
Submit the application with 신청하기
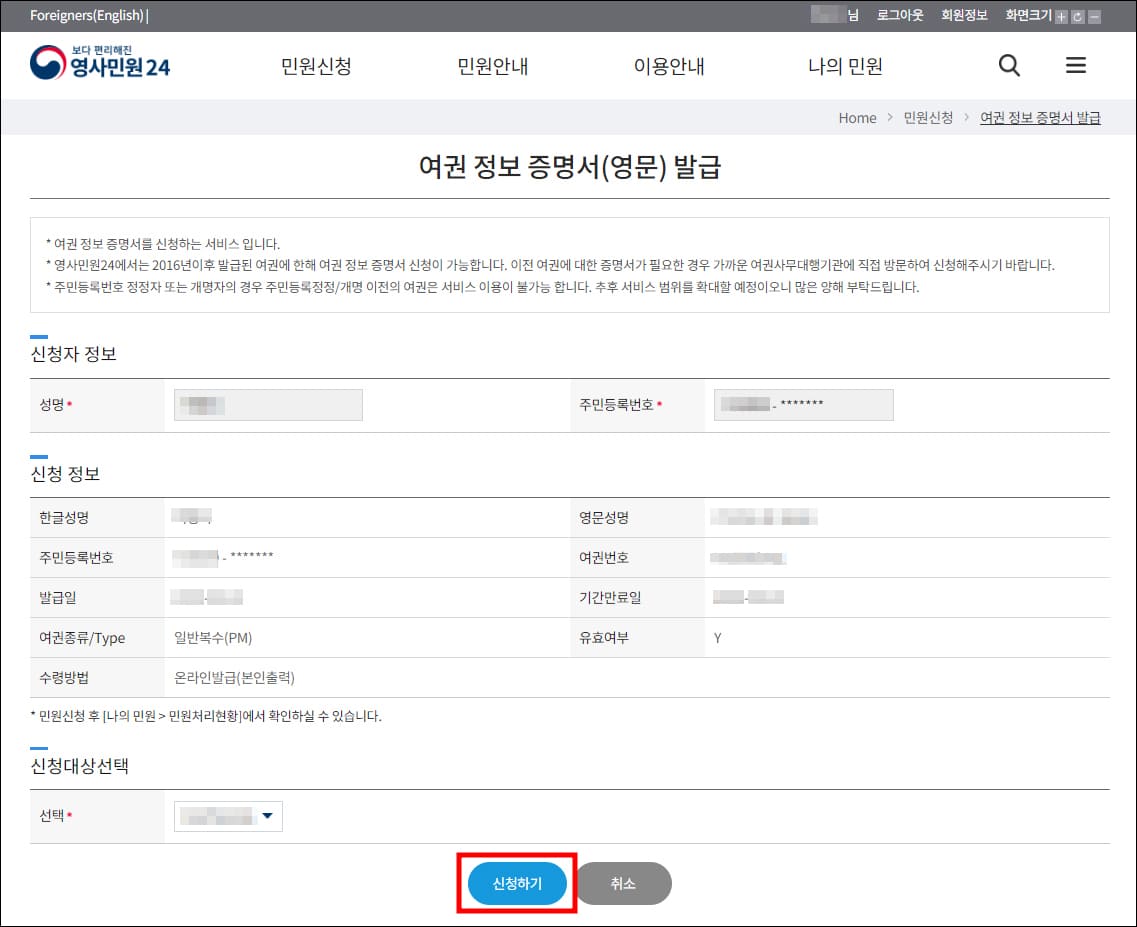click(x=516, y=883)
